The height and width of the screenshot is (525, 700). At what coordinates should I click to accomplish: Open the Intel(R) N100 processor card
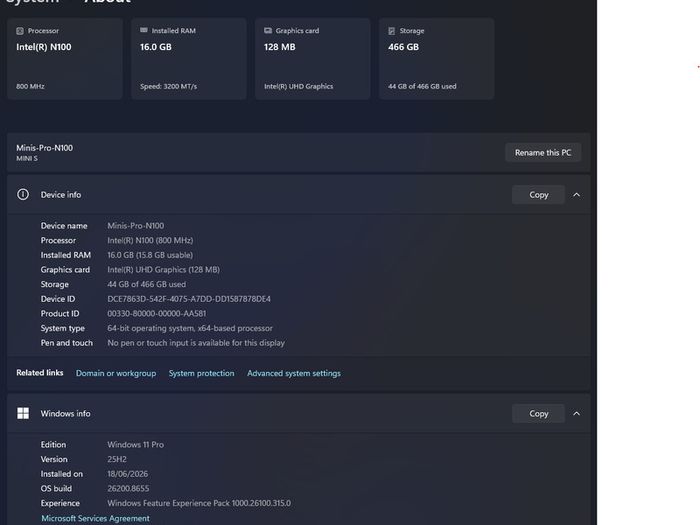point(65,58)
